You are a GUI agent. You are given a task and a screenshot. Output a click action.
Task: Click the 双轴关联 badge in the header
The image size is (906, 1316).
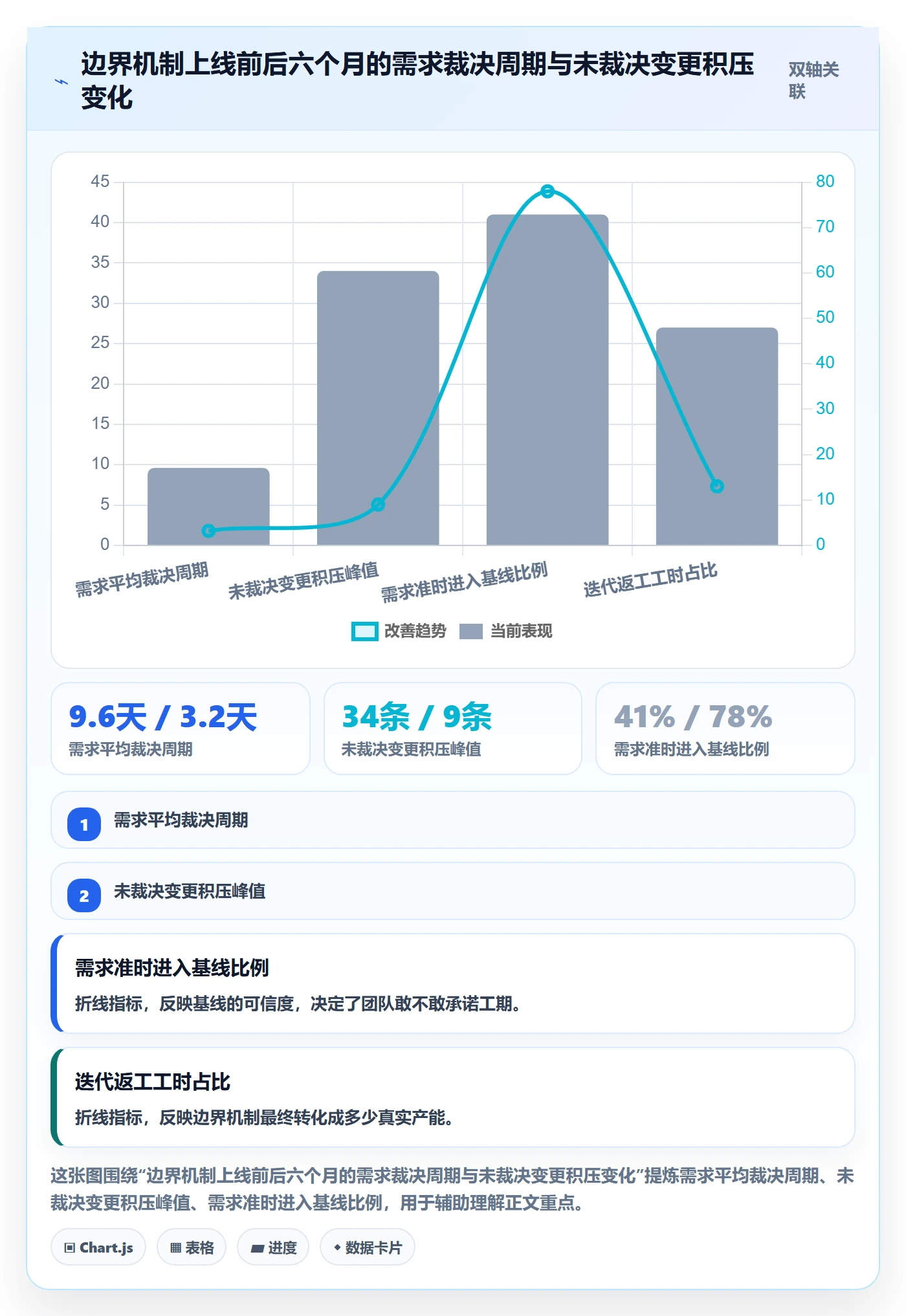coord(813,80)
